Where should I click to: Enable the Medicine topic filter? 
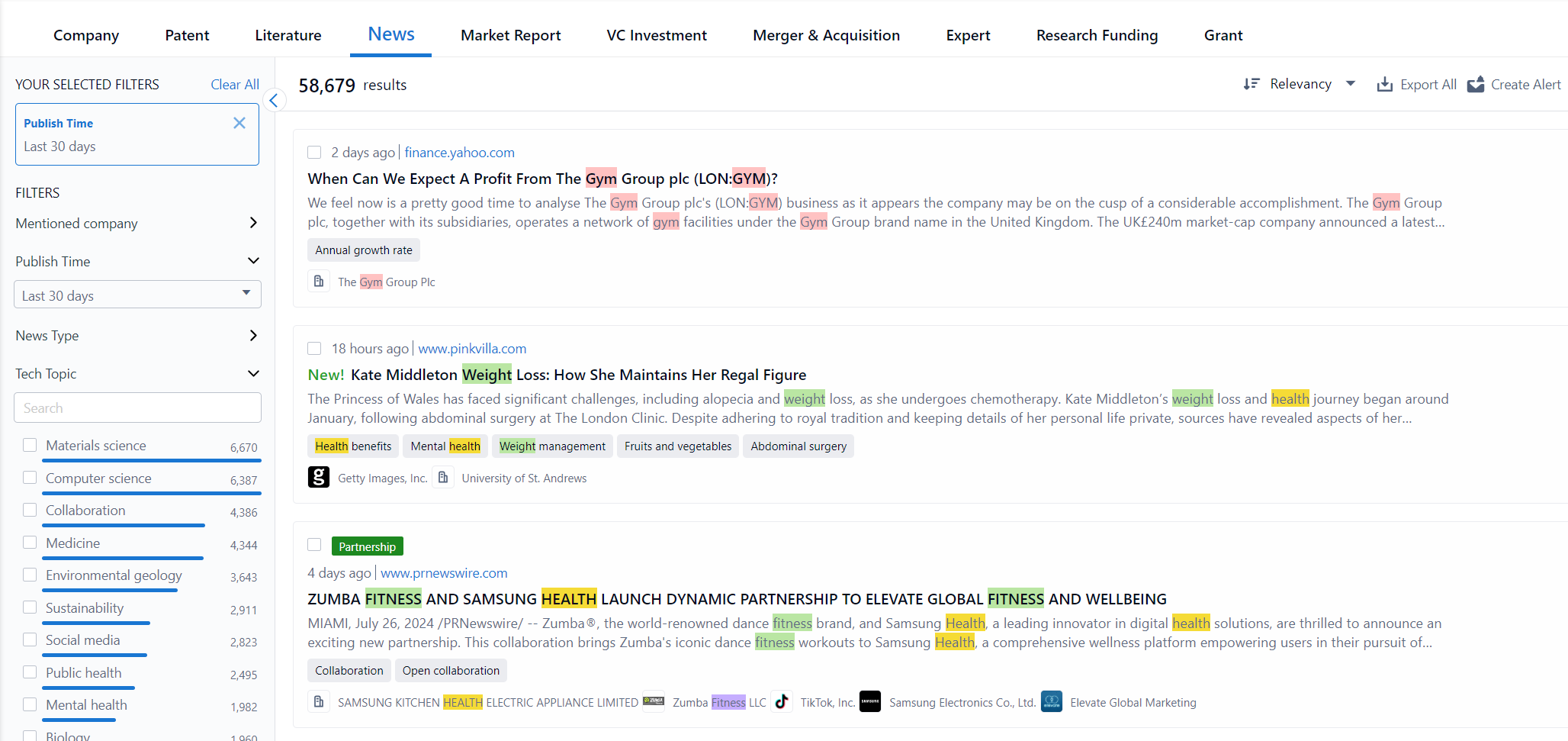click(x=30, y=542)
